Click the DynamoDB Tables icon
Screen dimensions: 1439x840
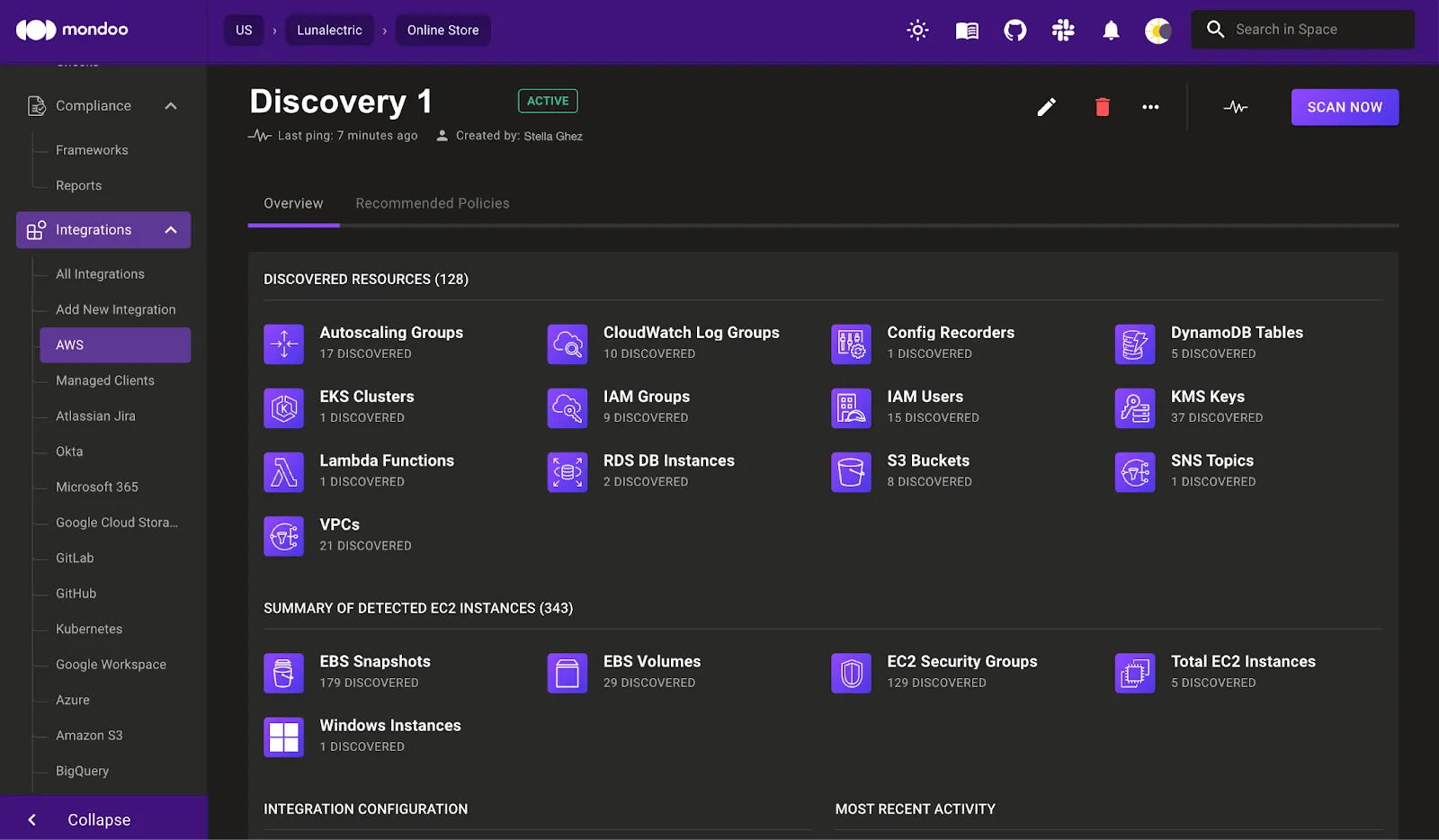(1135, 344)
